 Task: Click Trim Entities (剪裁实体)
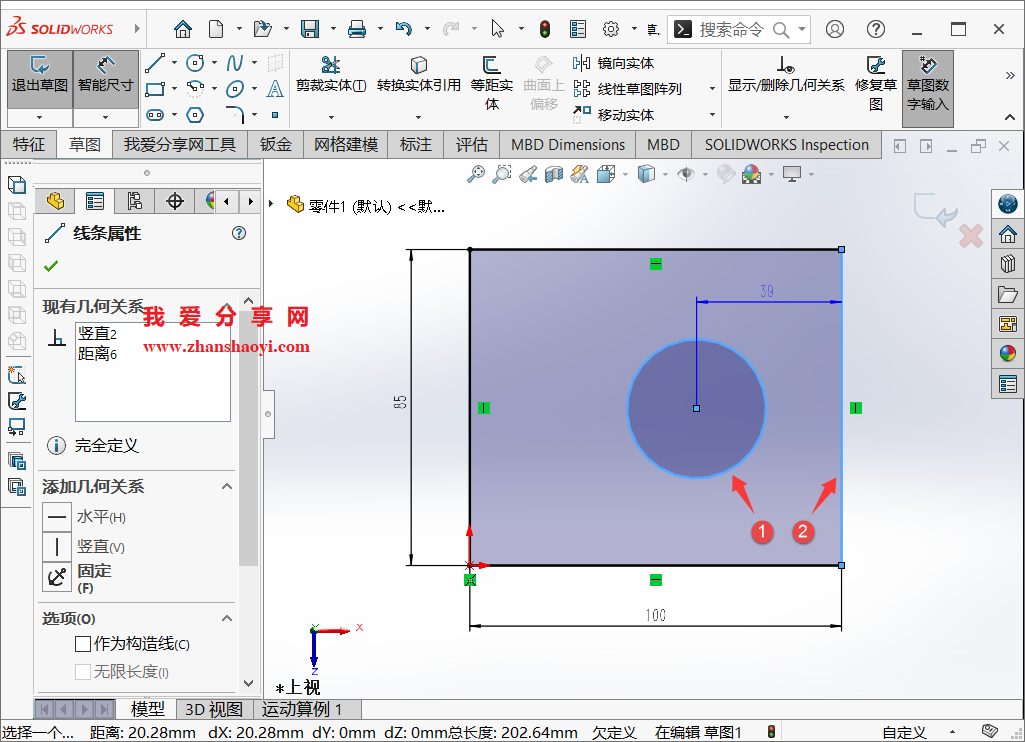click(x=331, y=75)
